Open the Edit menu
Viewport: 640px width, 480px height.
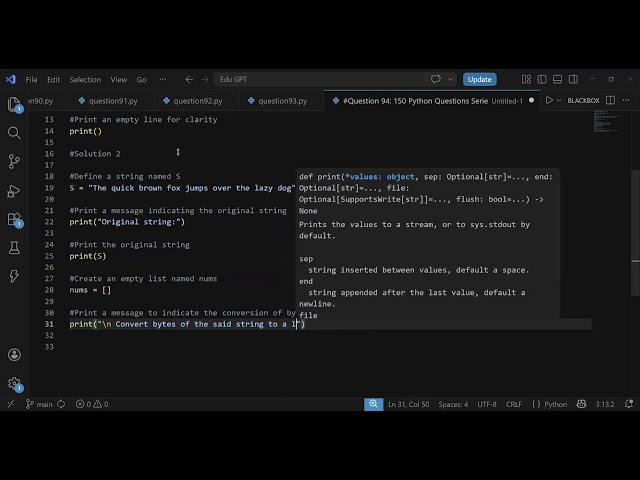[x=53, y=80]
